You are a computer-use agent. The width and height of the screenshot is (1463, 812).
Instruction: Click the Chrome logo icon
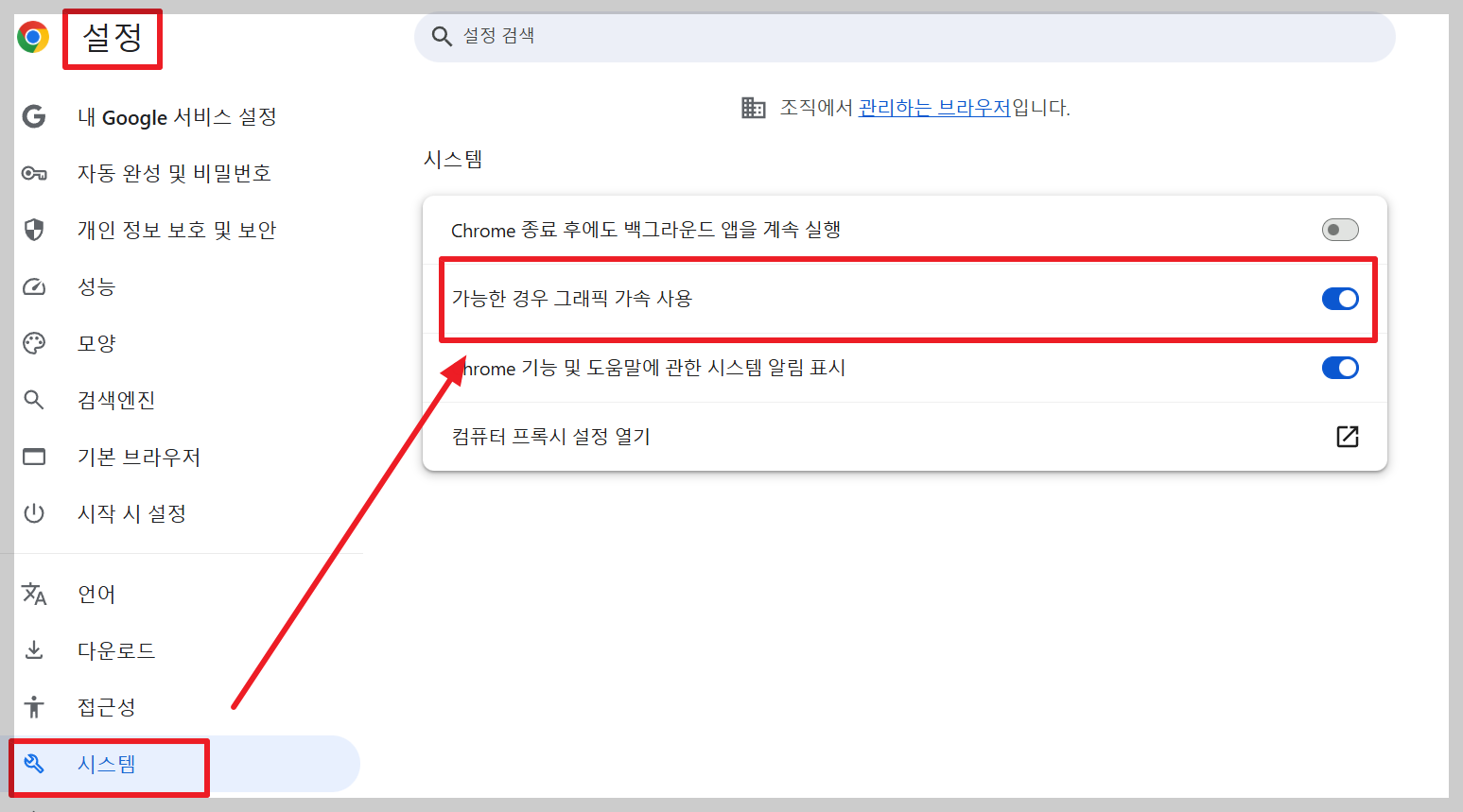(x=33, y=37)
